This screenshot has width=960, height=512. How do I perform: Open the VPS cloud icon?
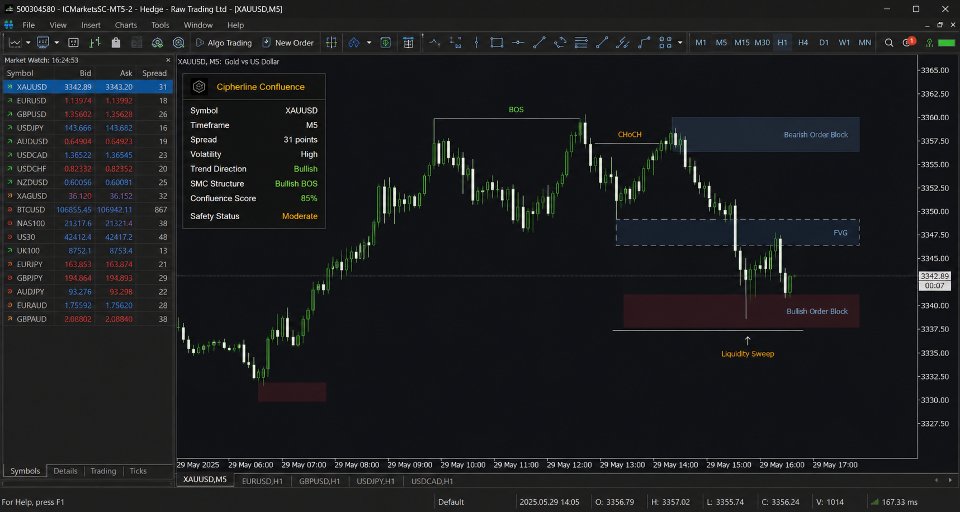(157, 43)
